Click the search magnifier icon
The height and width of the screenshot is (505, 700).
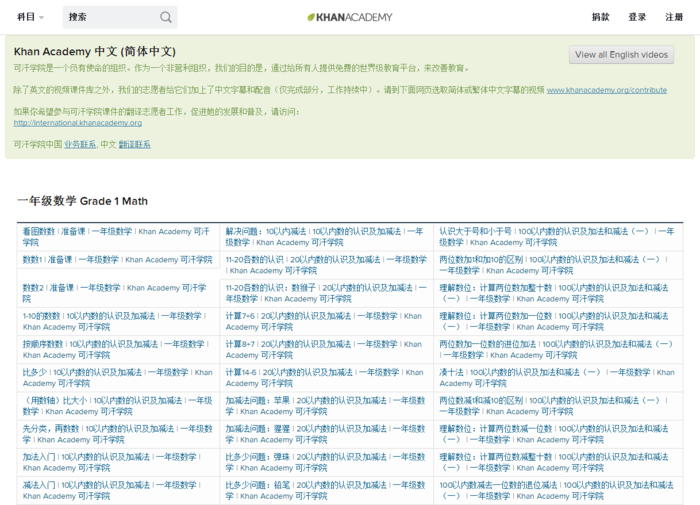166,17
